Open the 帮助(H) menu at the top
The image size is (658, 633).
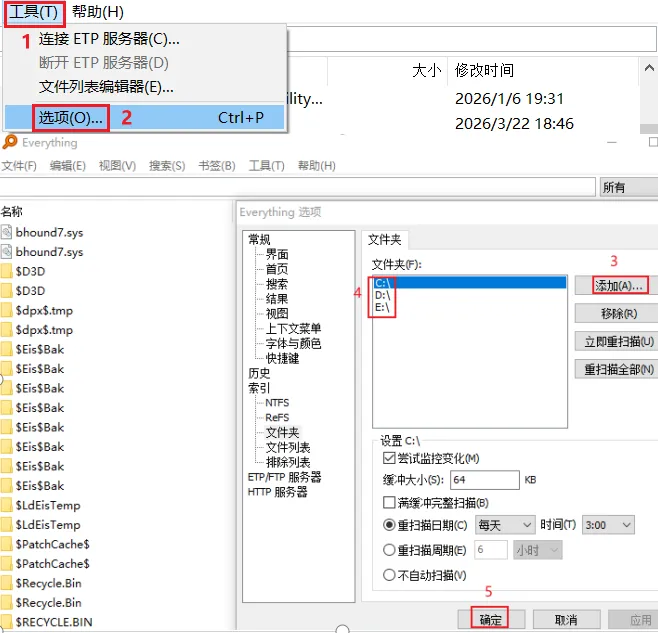click(x=98, y=12)
